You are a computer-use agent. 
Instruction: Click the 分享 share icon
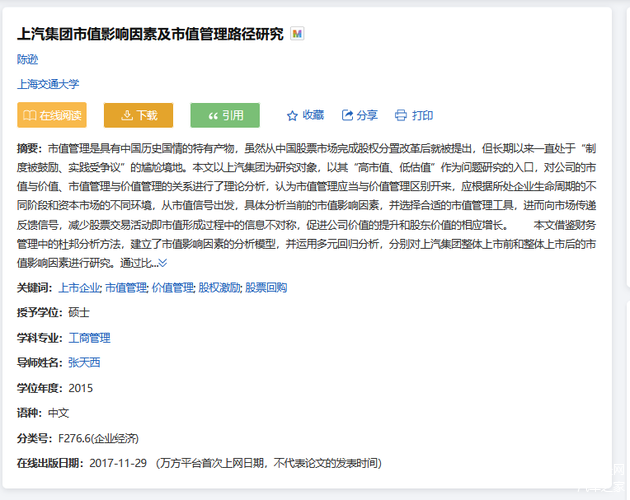(x=347, y=115)
